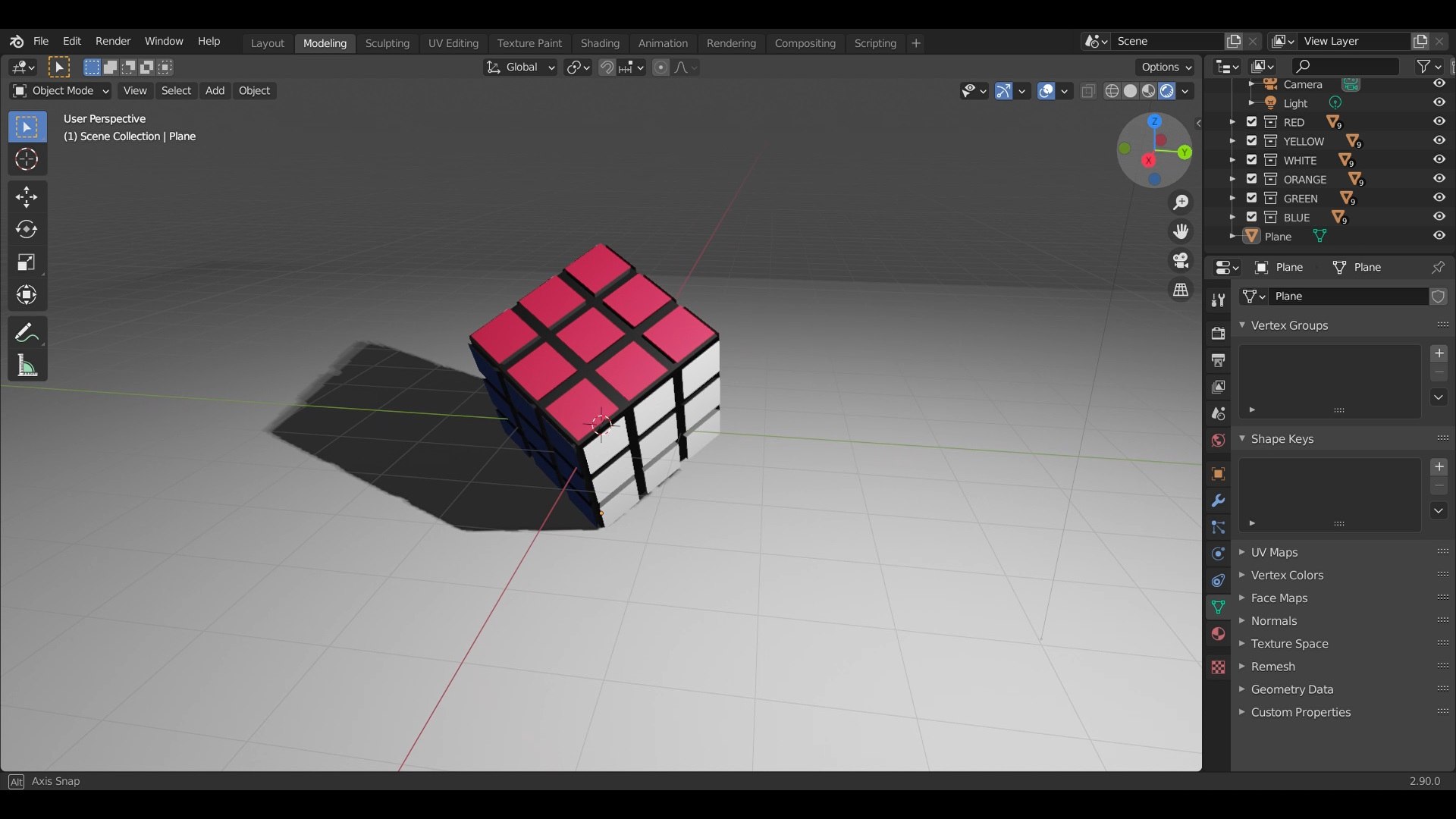Switch to UV Editing workspace tab
The width and height of the screenshot is (1456, 819).
pyautogui.click(x=453, y=43)
